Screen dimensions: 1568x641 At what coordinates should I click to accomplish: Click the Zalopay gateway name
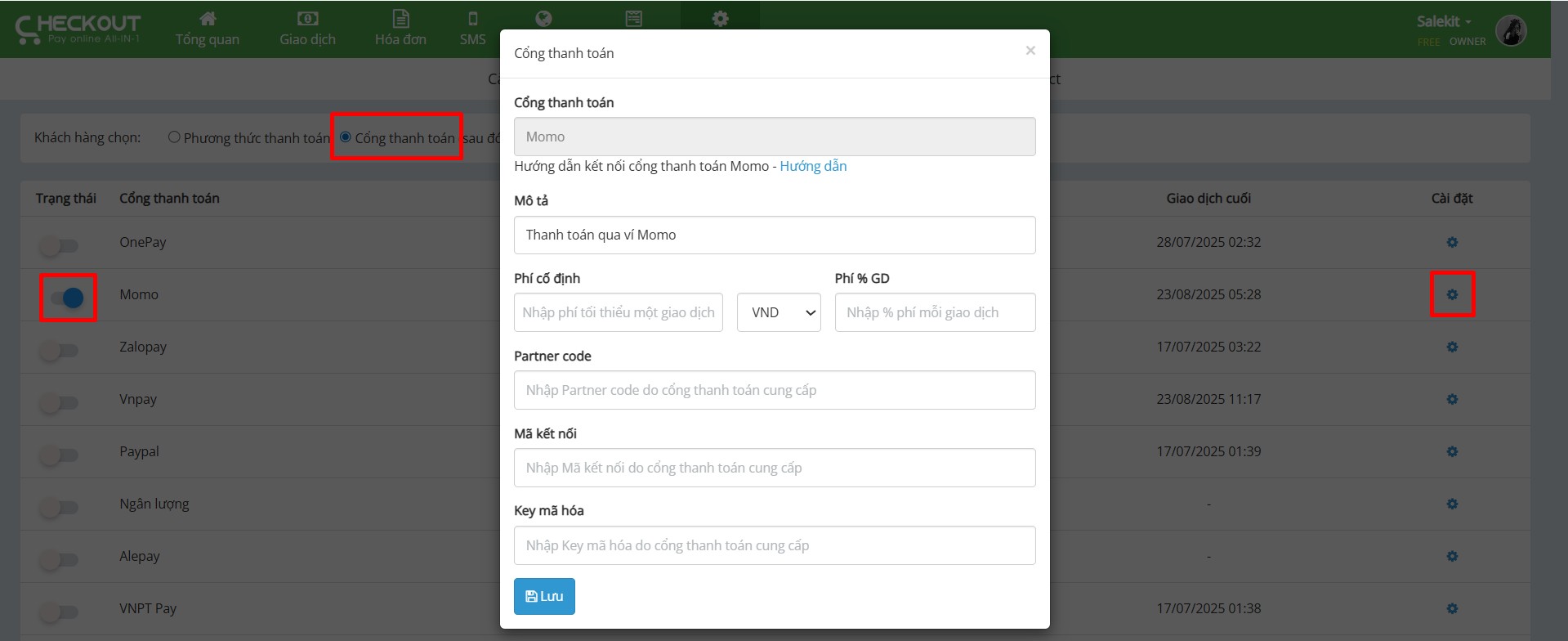[x=143, y=347]
